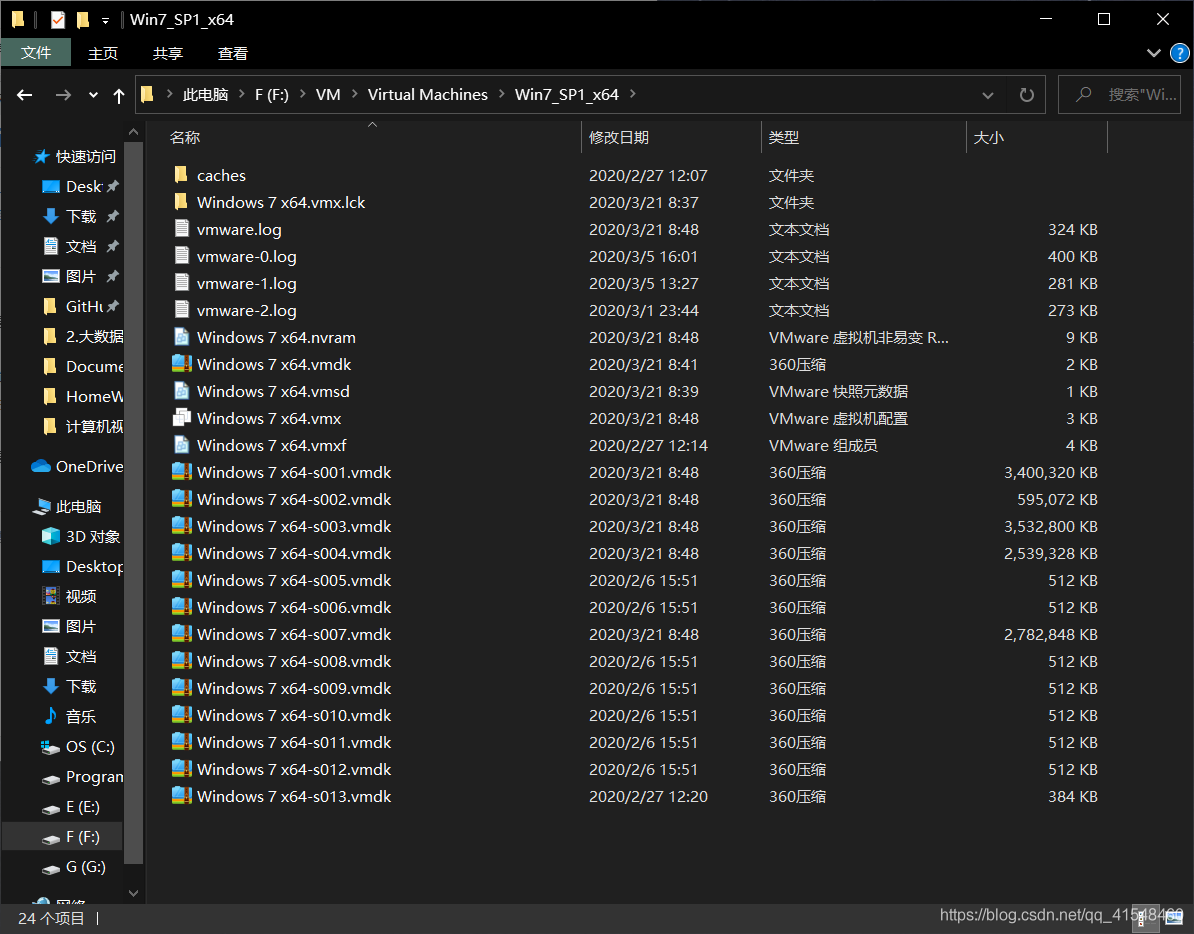Open 此电脑 in navigation pane

coord(68,507)
